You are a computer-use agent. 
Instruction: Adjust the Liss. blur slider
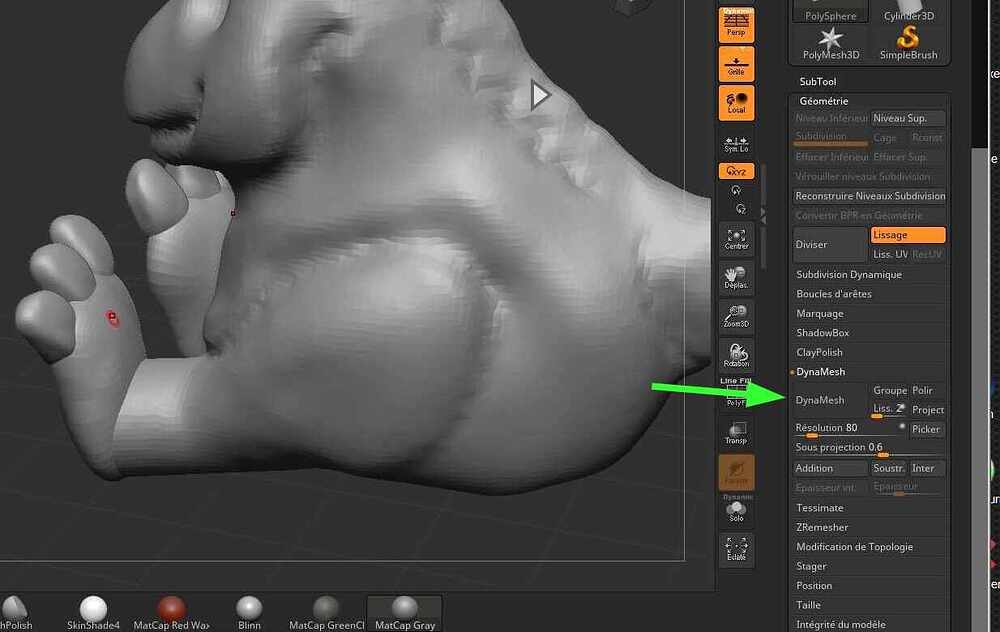[x=890, y=409]
